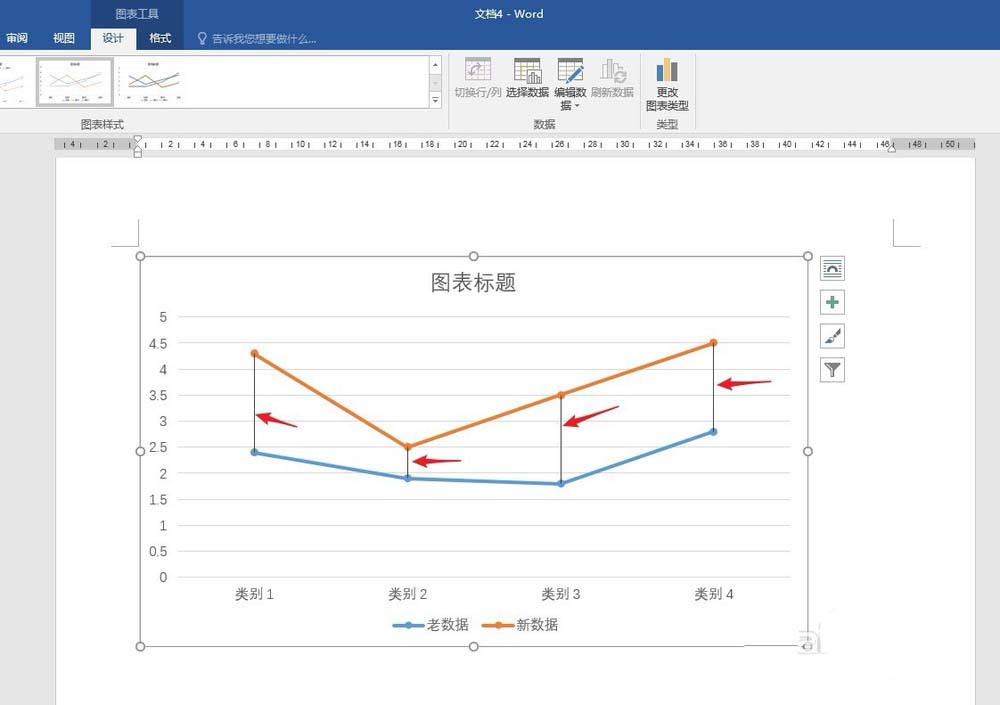Select the second chart style thumbnail

[73, 80]
